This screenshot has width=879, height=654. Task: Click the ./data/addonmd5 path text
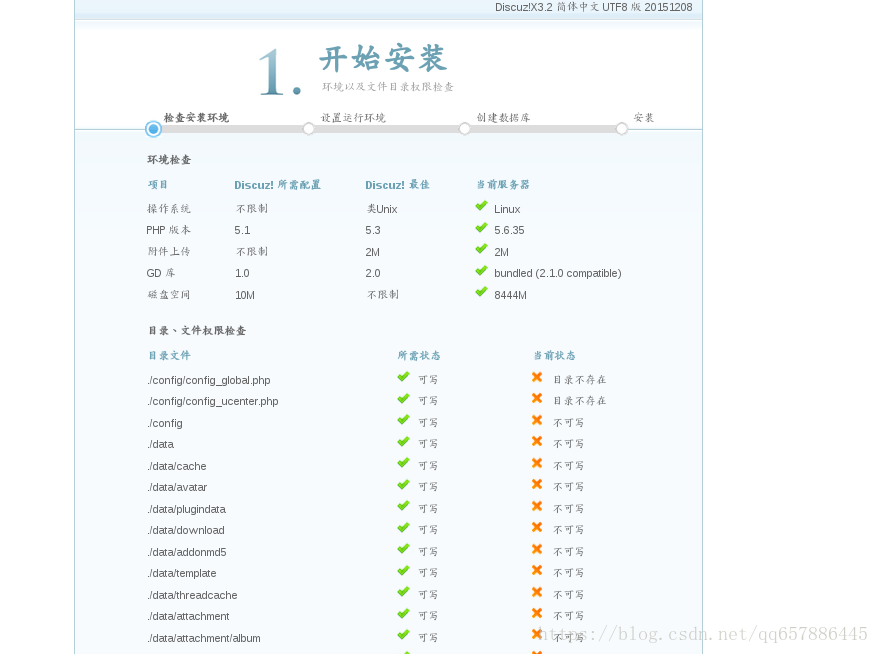(x=187, y=552)
